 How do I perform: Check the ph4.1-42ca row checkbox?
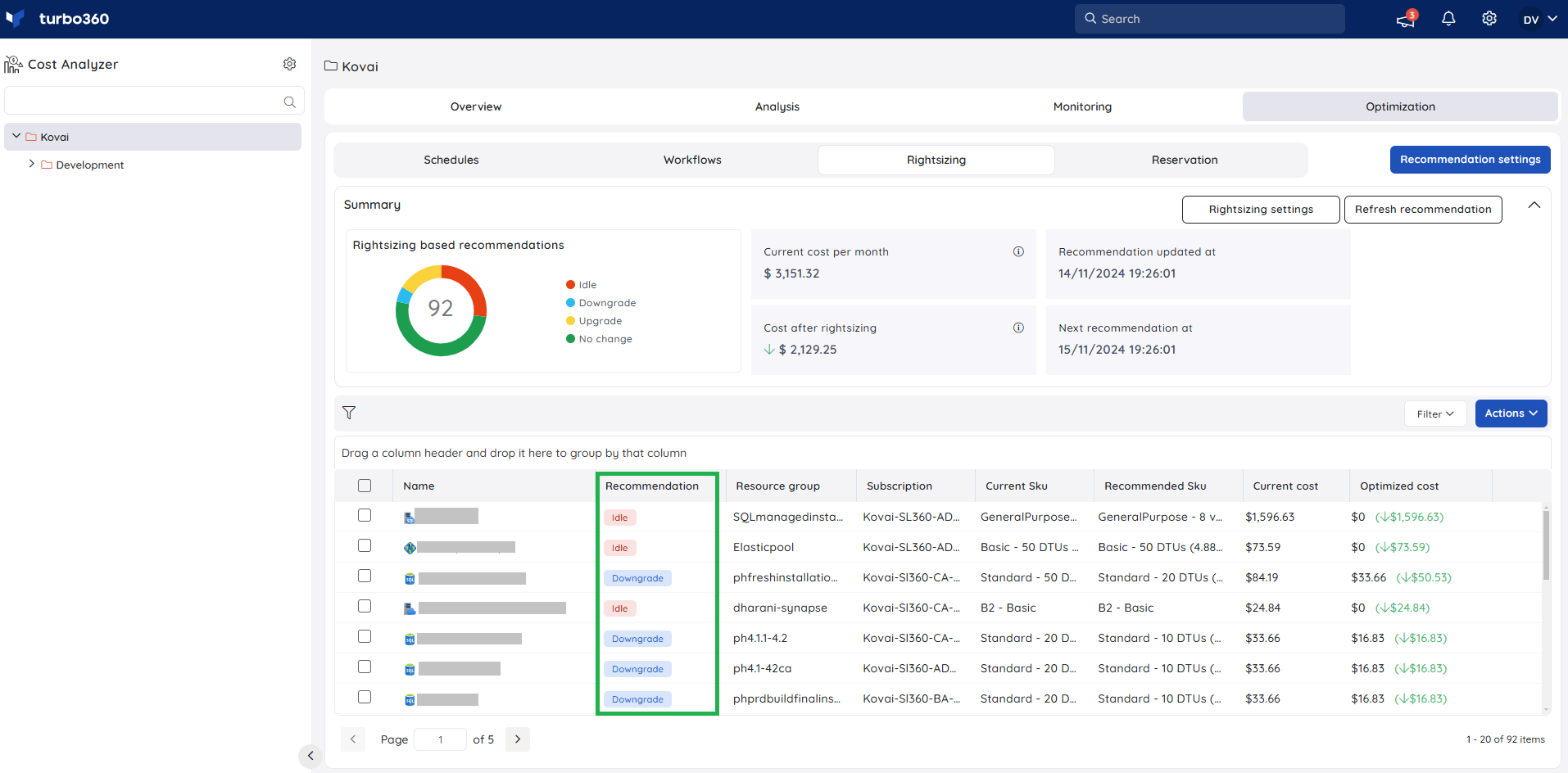point(365,667)
